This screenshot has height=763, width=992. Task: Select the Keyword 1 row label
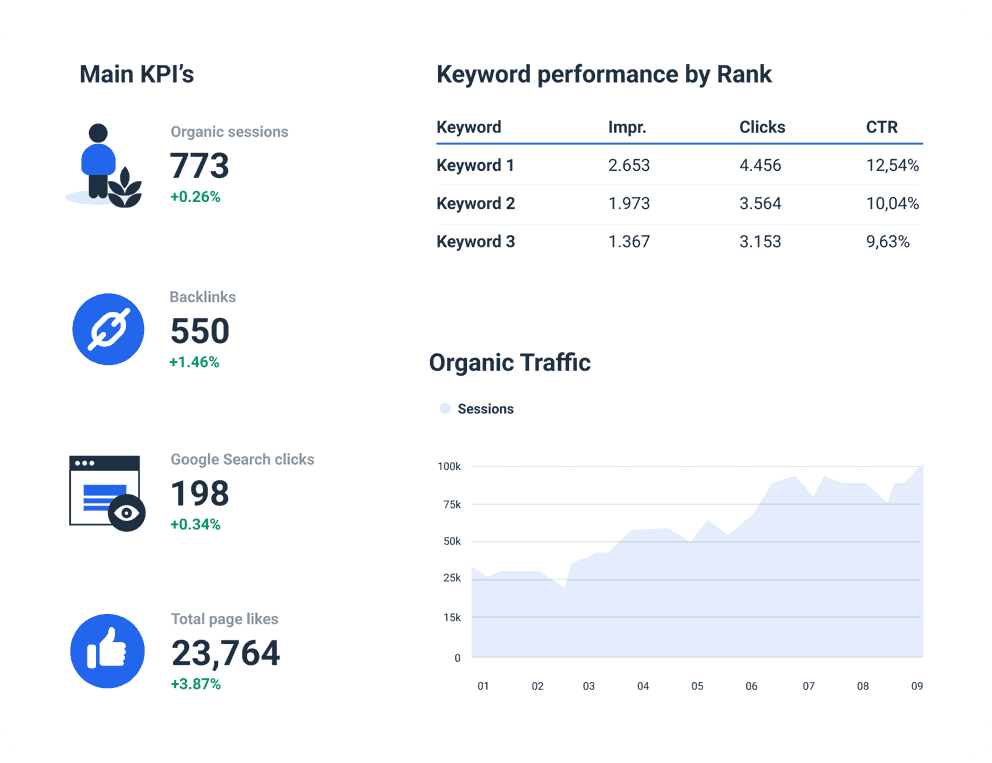pyautogui.click(x=475, y=165)
